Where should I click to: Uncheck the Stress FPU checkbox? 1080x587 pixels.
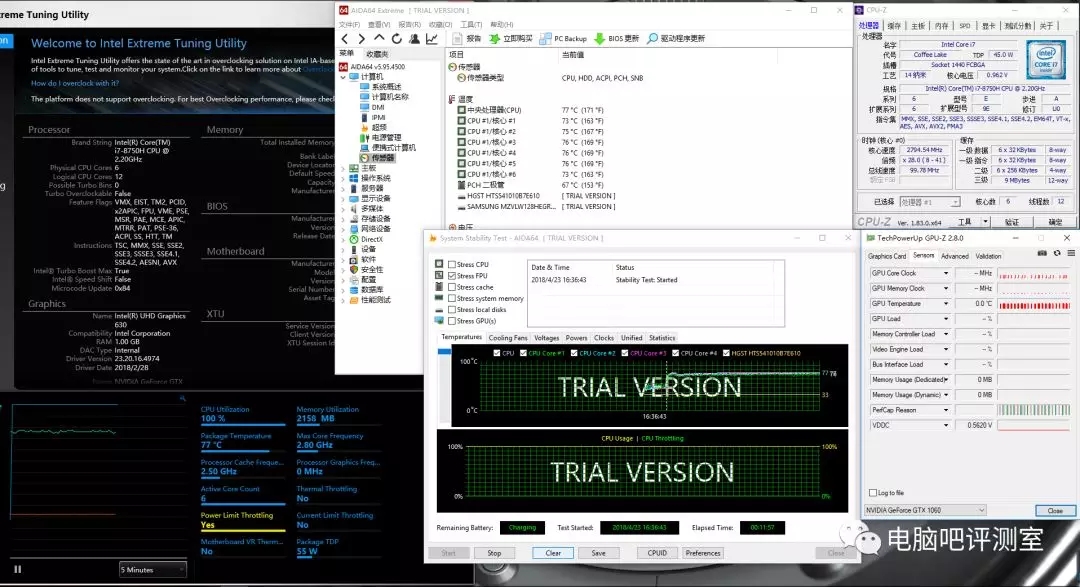(453, 276)
